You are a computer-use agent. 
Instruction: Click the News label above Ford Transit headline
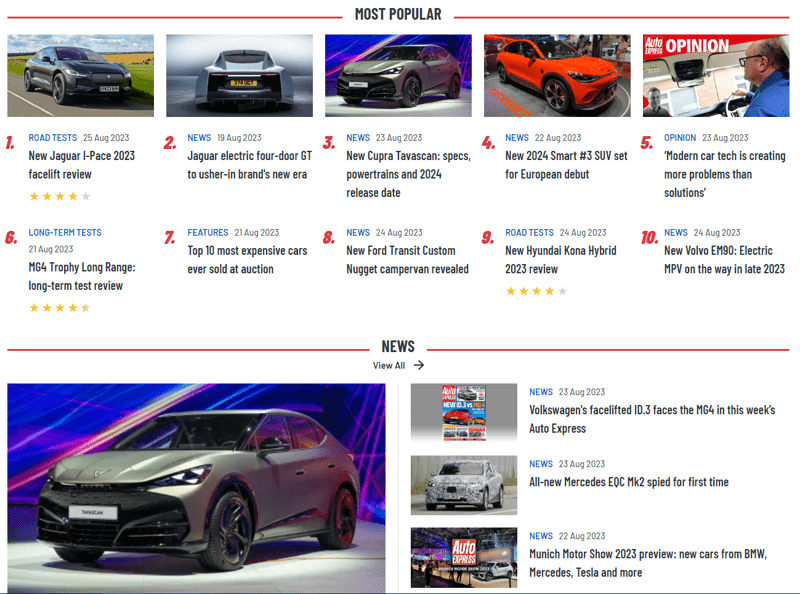point(358,232)
